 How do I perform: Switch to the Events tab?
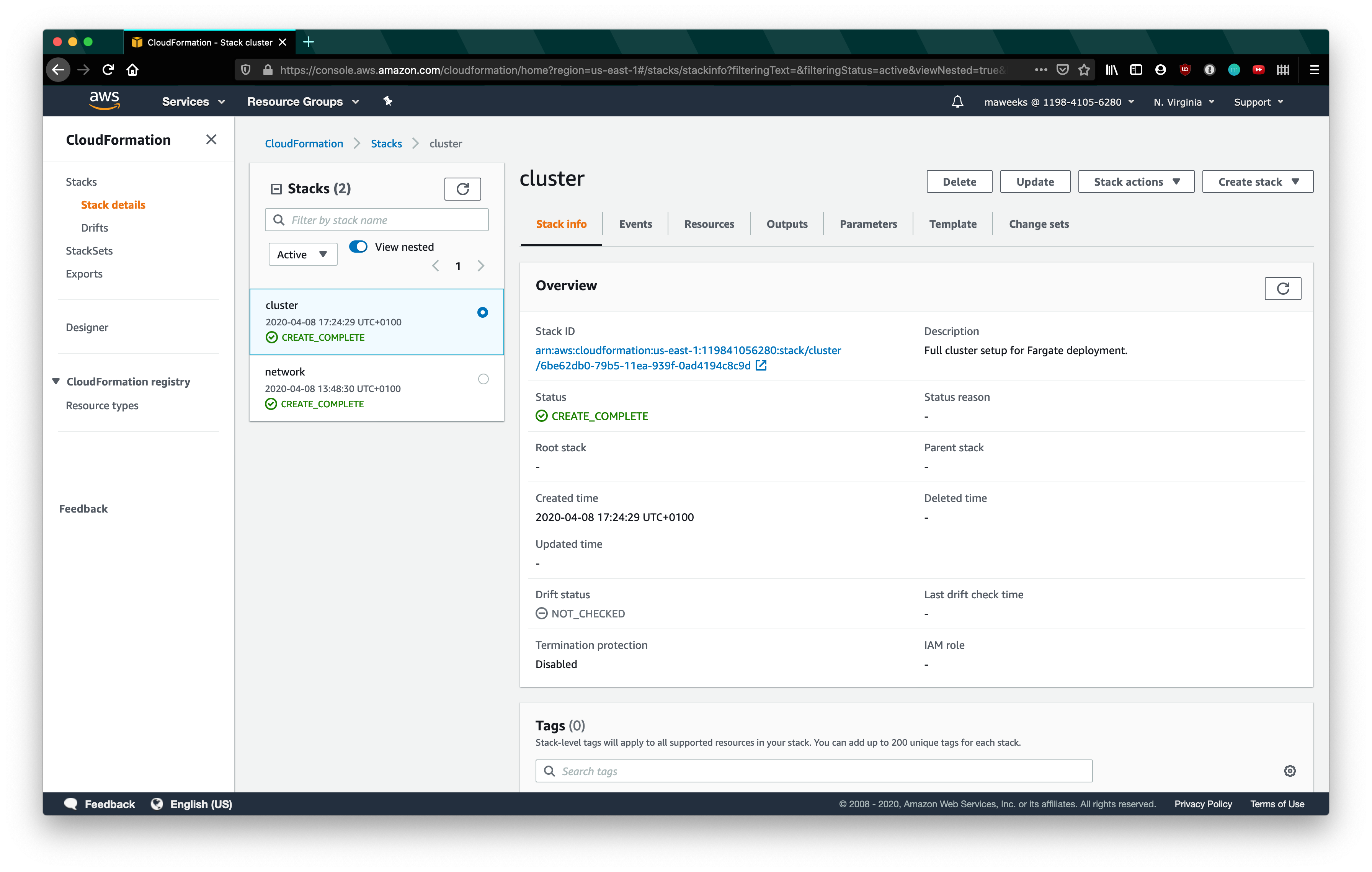click(635, 224)
